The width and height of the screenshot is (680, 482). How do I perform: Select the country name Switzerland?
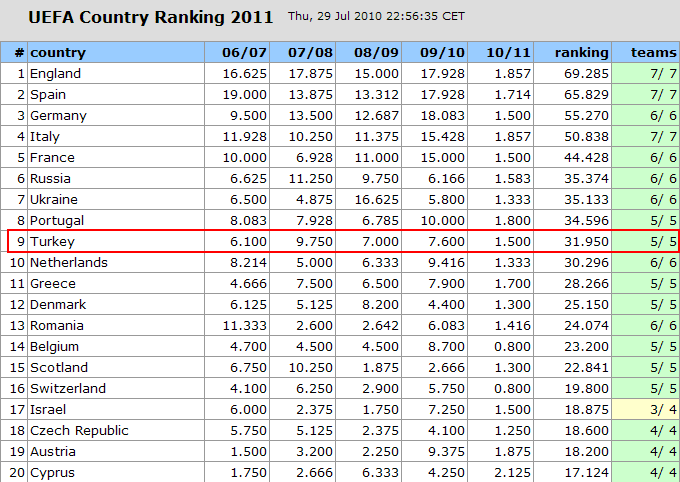68,389
